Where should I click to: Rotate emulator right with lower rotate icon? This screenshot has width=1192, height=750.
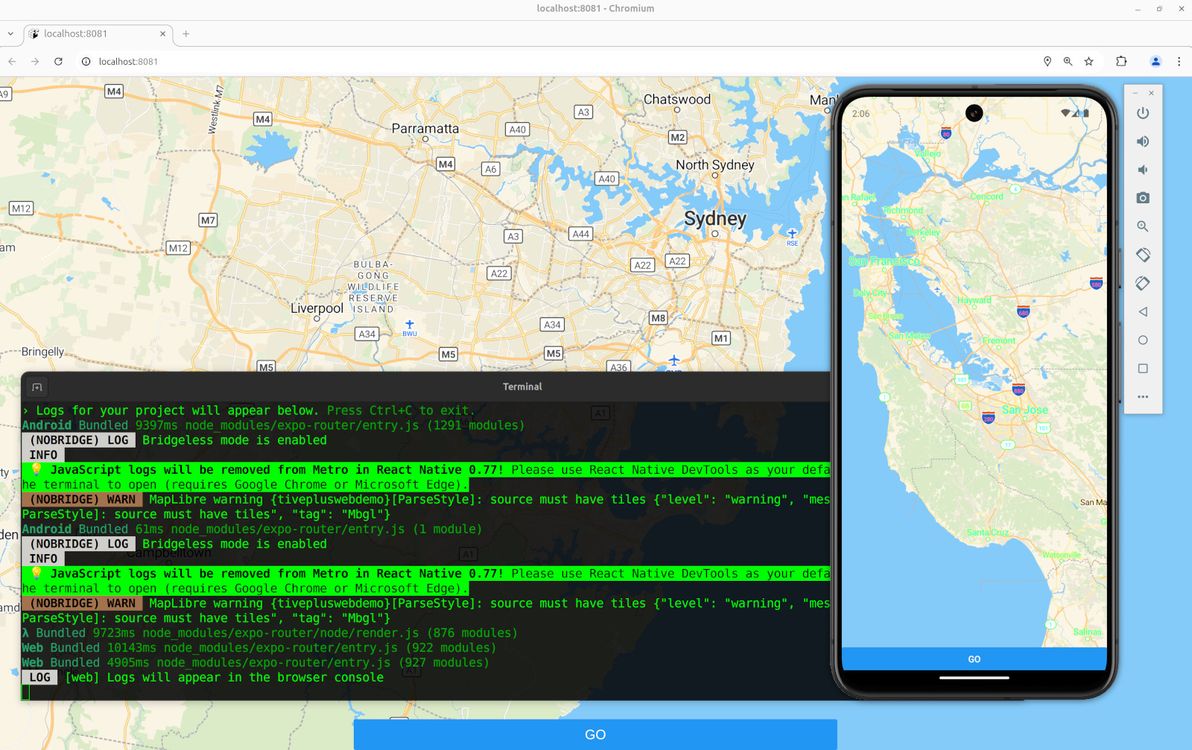tap(1143, 283)
